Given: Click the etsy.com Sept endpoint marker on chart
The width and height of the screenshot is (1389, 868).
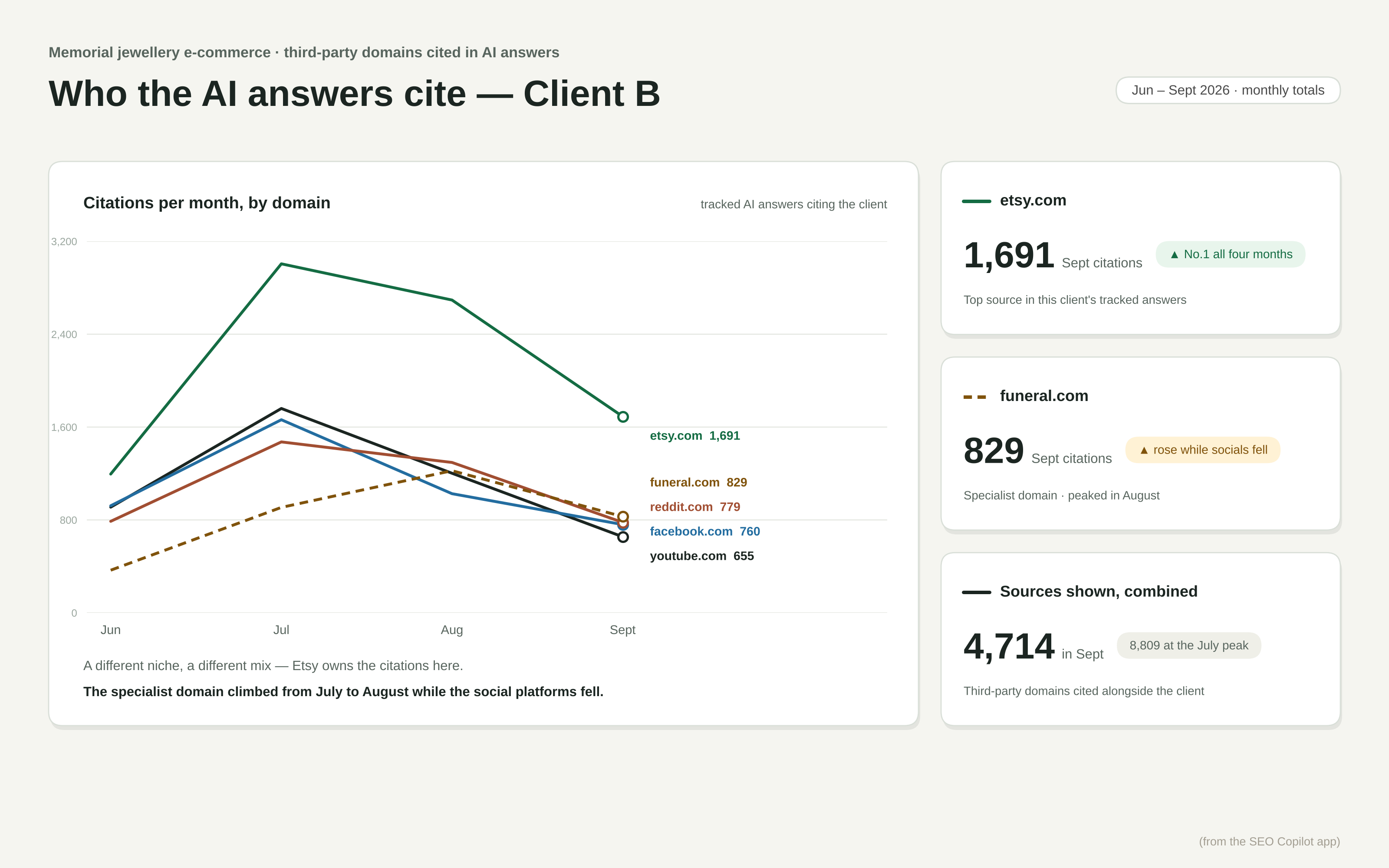Looking at the screenshot, I should pos(623,417).
